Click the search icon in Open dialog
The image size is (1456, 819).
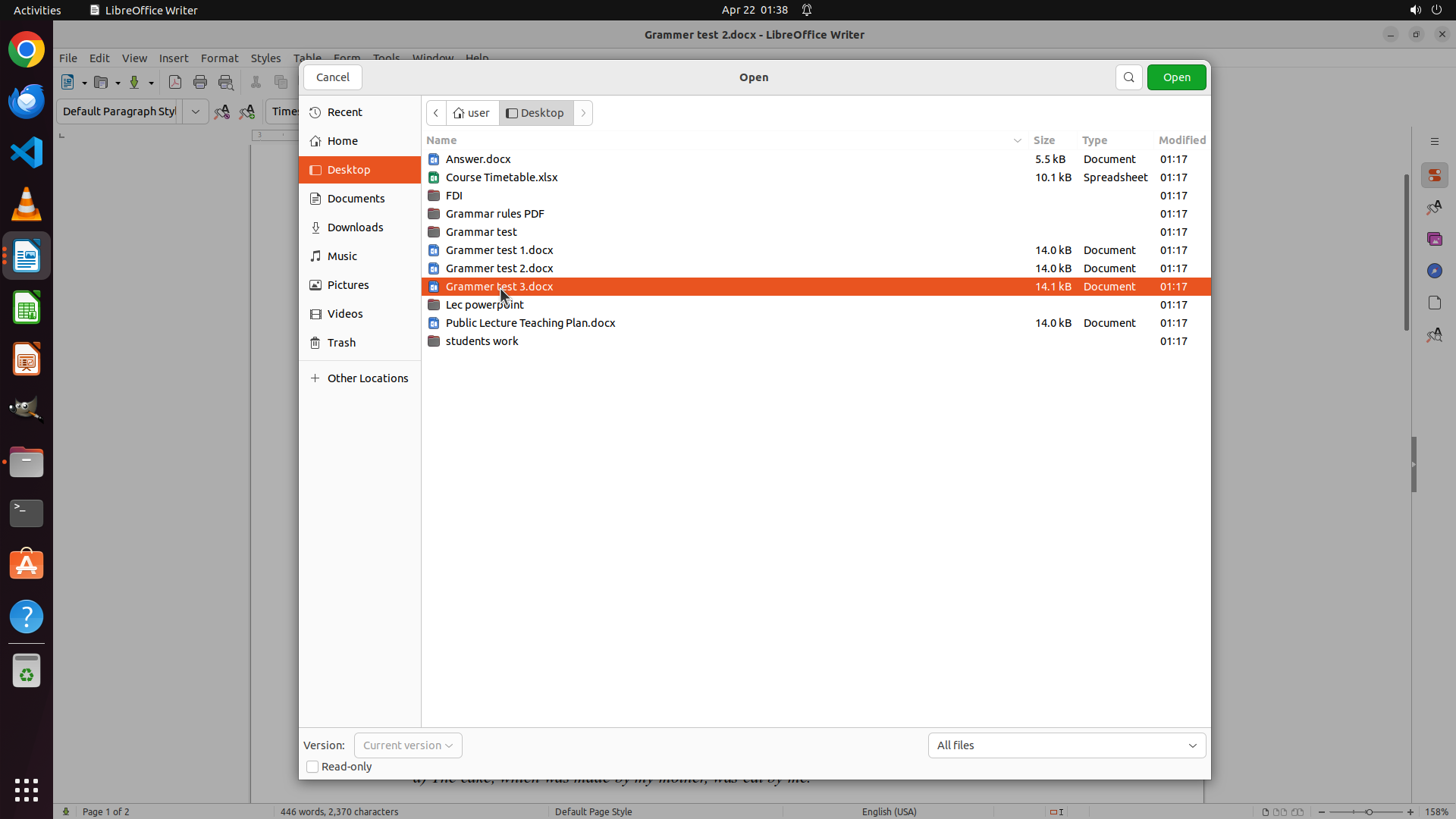[1128, 77]
